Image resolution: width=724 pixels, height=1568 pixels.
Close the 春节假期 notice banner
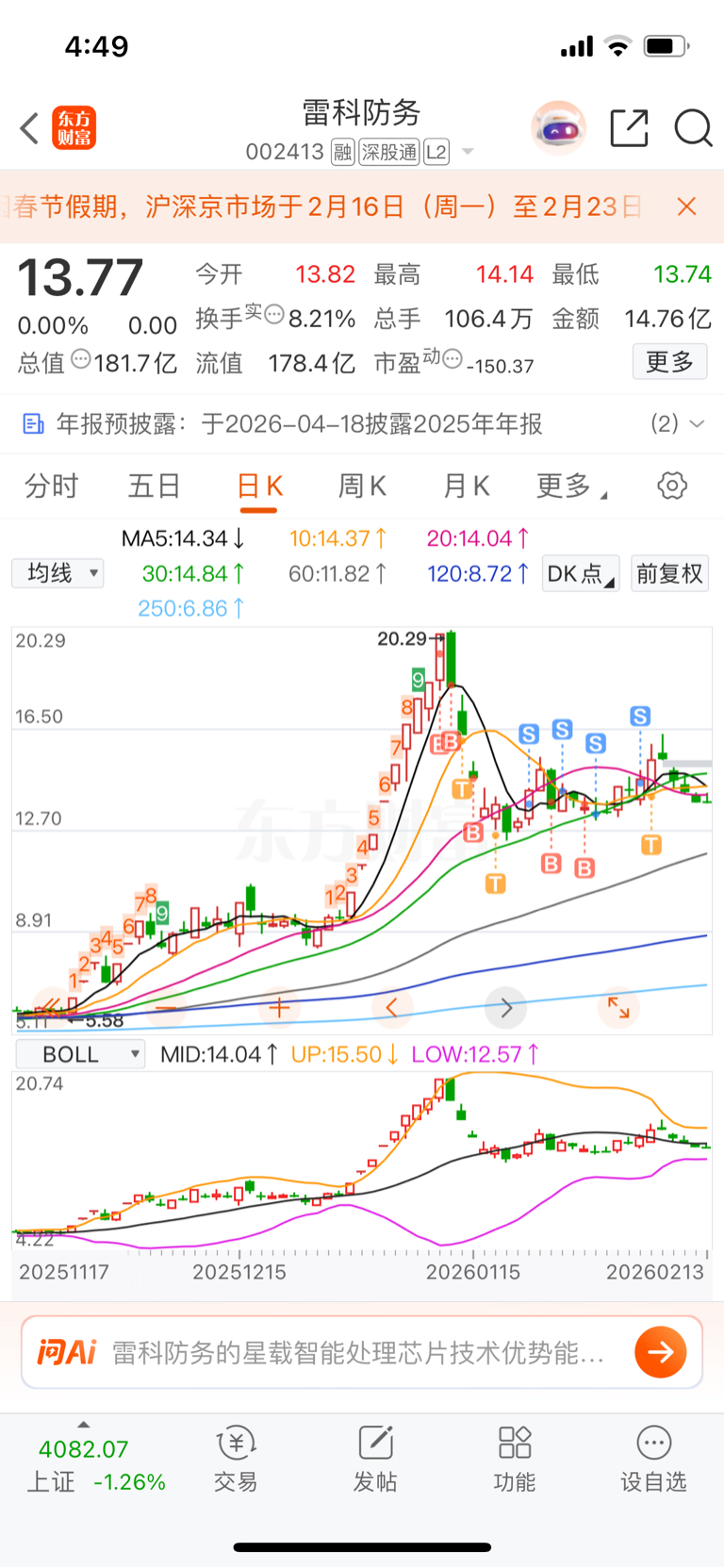tap(687, 206)
